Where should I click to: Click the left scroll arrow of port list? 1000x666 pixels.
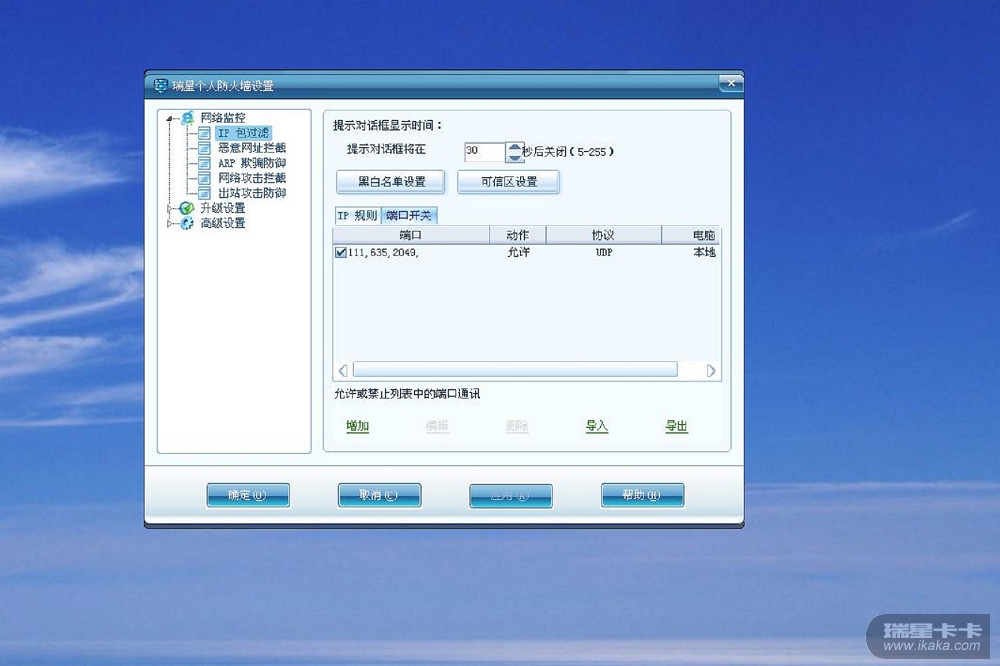pos(343,370)
